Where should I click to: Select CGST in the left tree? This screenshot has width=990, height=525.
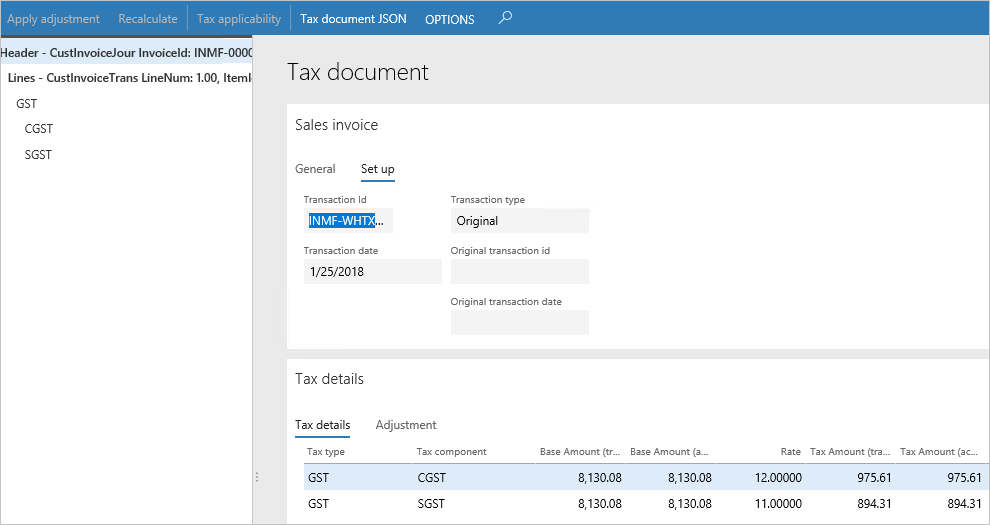point(38,129)
